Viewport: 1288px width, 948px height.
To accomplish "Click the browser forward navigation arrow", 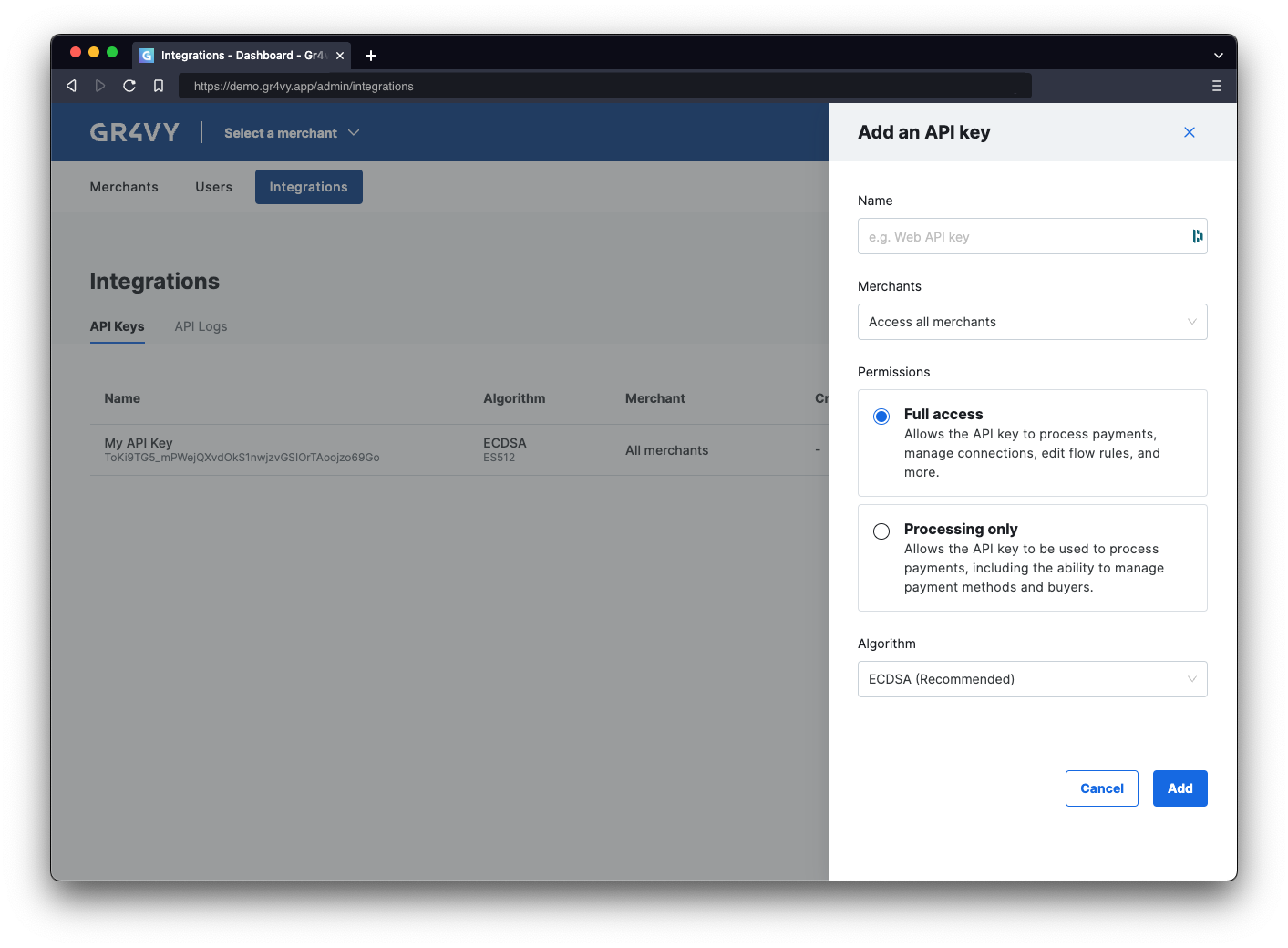I will pos(100,85).
